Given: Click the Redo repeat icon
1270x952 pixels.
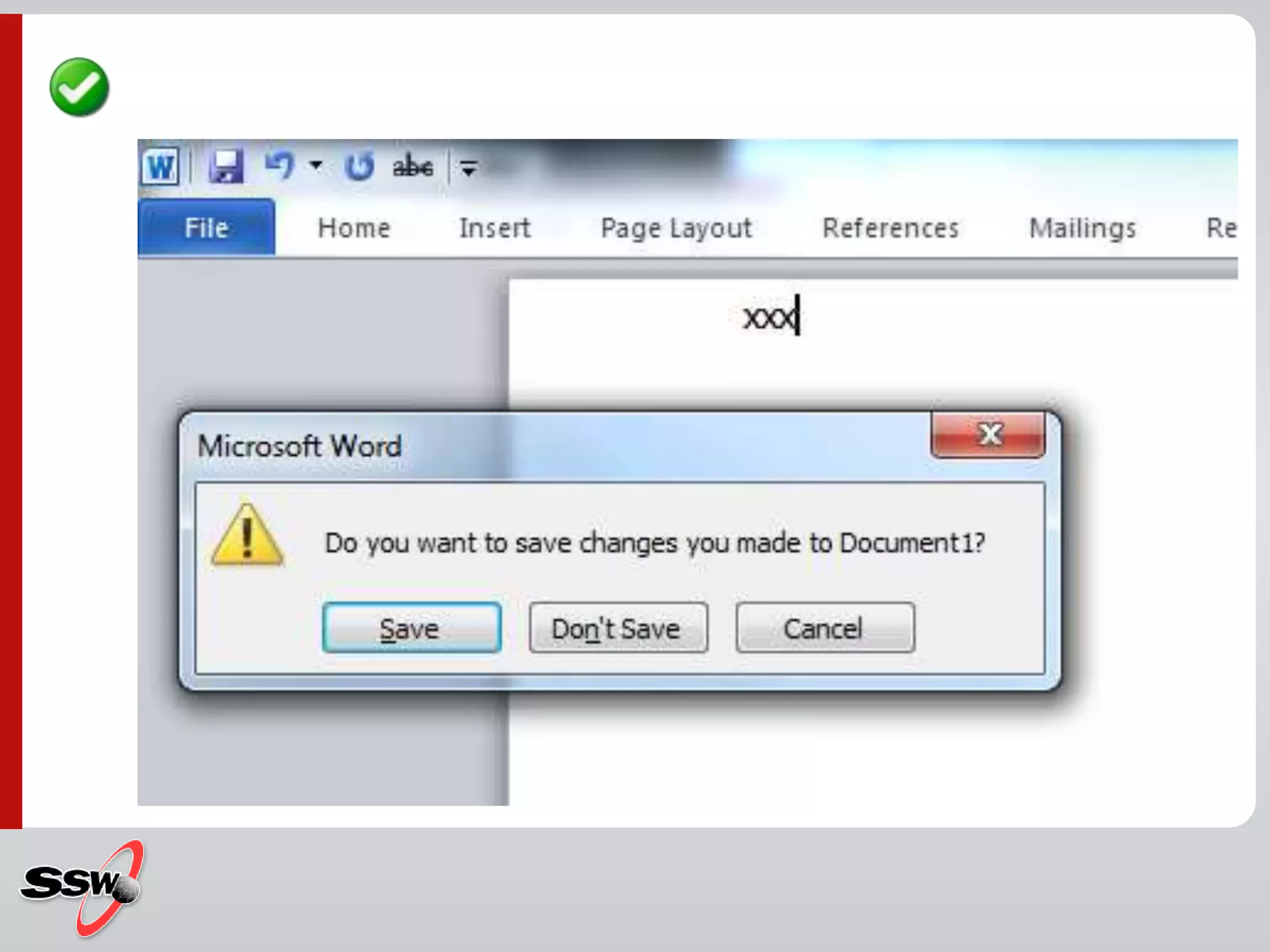Looking at the screenshot, I should point(360,166).
